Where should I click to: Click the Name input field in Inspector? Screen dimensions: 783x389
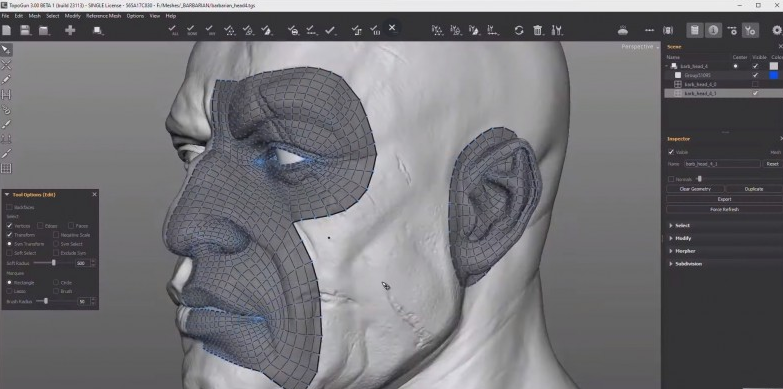[722, 164]
